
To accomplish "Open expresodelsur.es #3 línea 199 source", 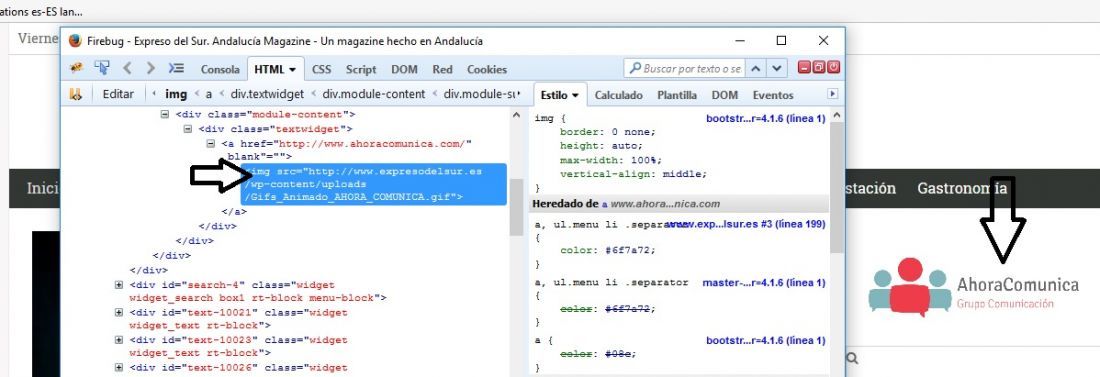I will [746, 224].
